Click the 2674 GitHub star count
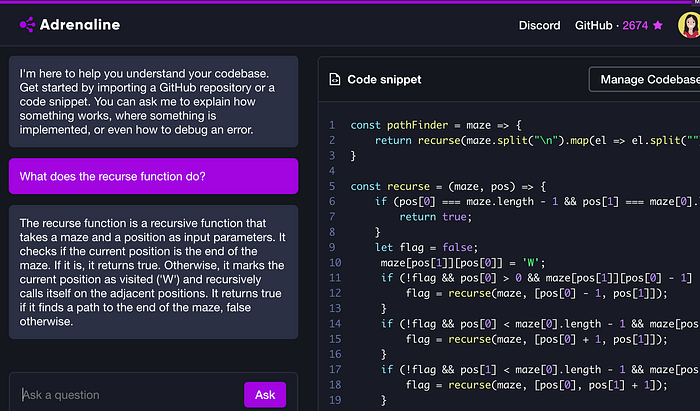This screenshot has width=700, height=411. [x=635, y=25]
